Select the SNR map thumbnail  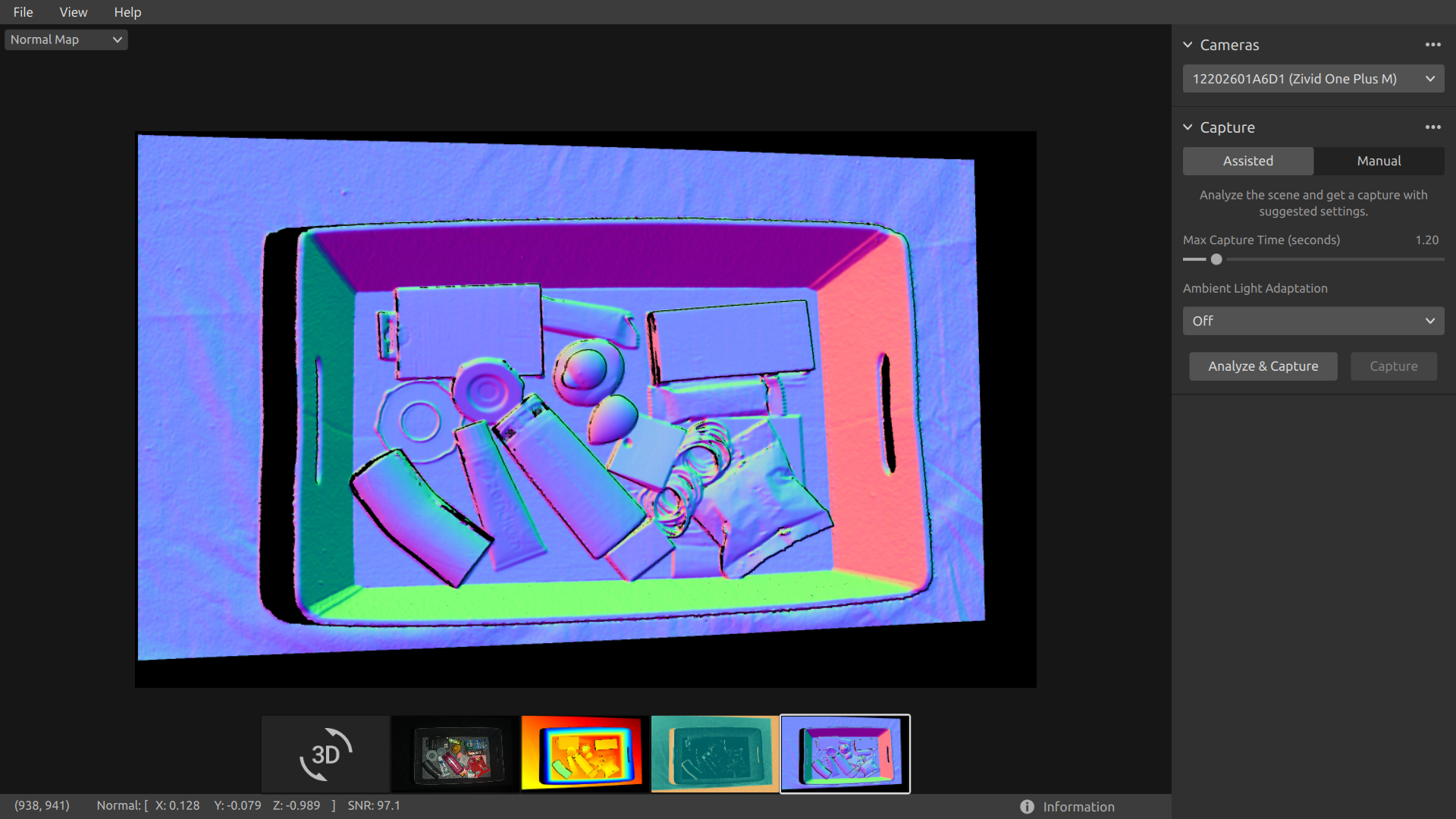[715, 754]
